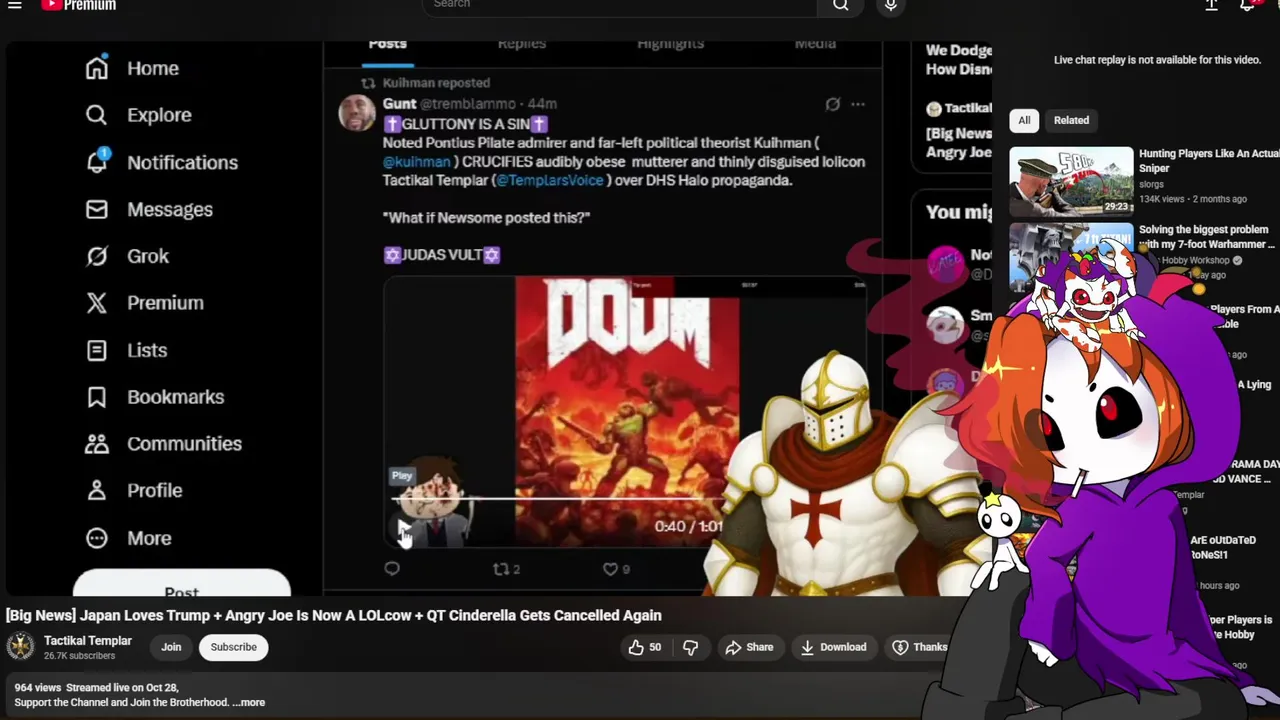
Task: Click the YouTube Premium logo
Action: click(79, 5)
